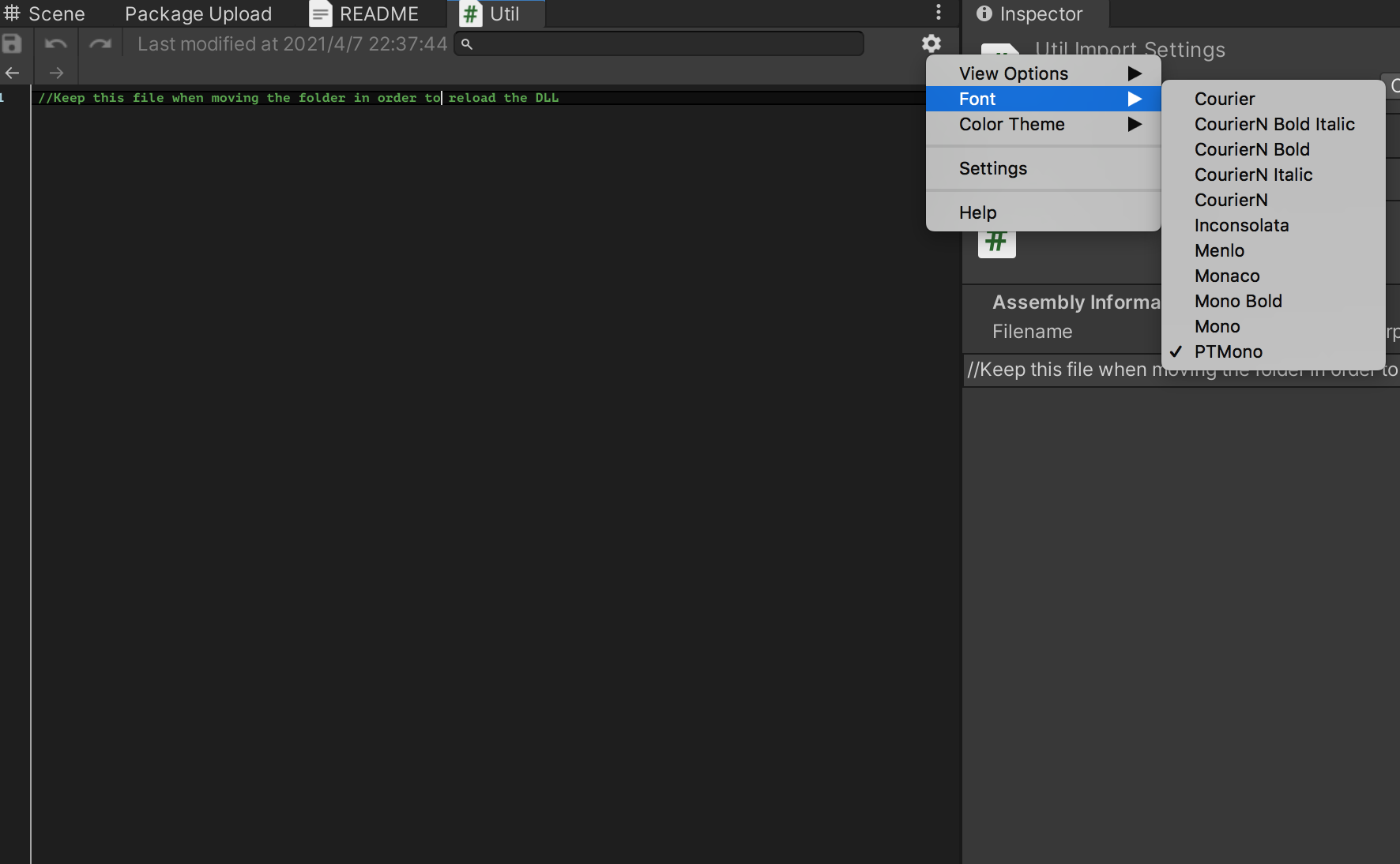Click inside the search field
The image size is (1400, 864).
point(658,43)
